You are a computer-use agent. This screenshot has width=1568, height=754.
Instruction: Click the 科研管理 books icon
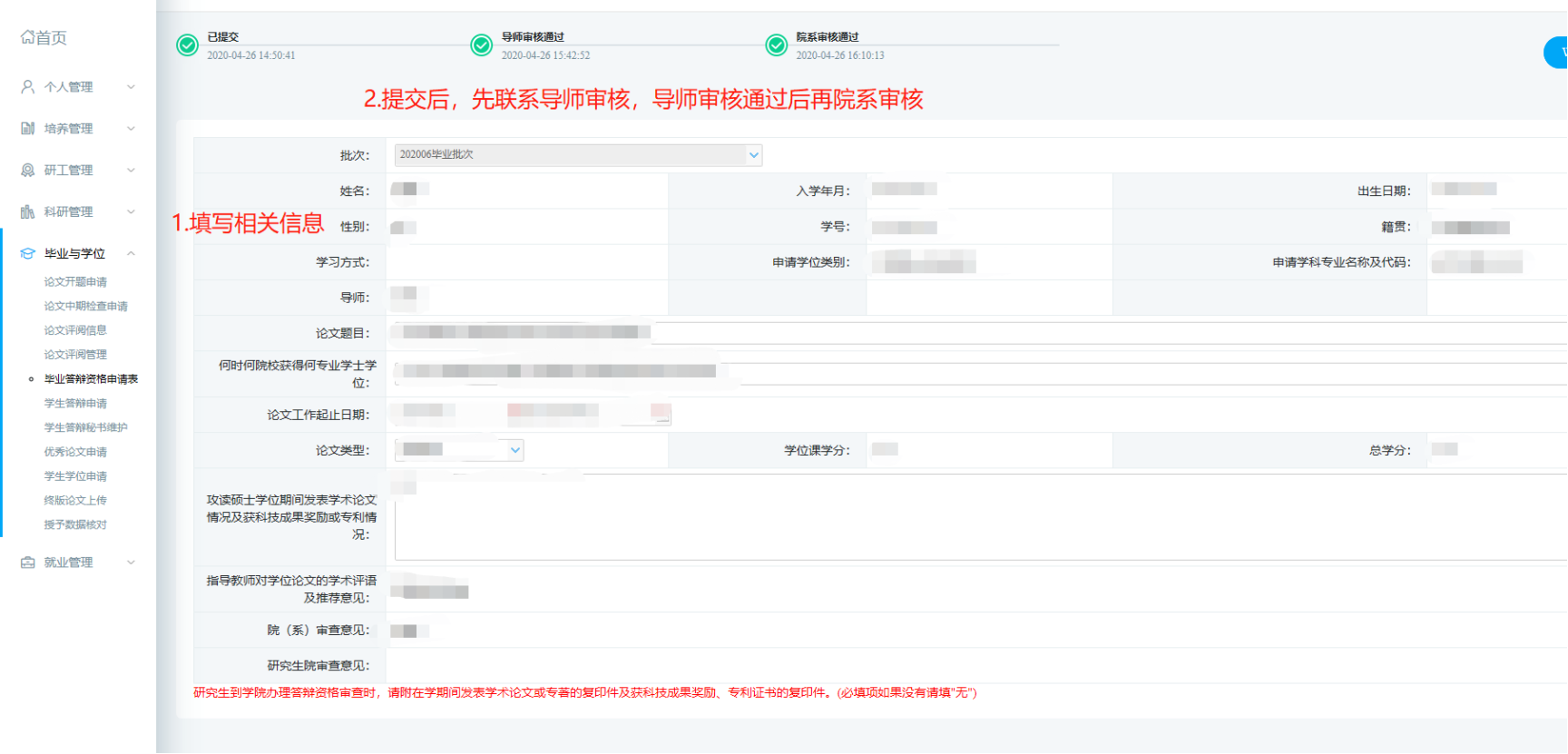click(28, 212)
